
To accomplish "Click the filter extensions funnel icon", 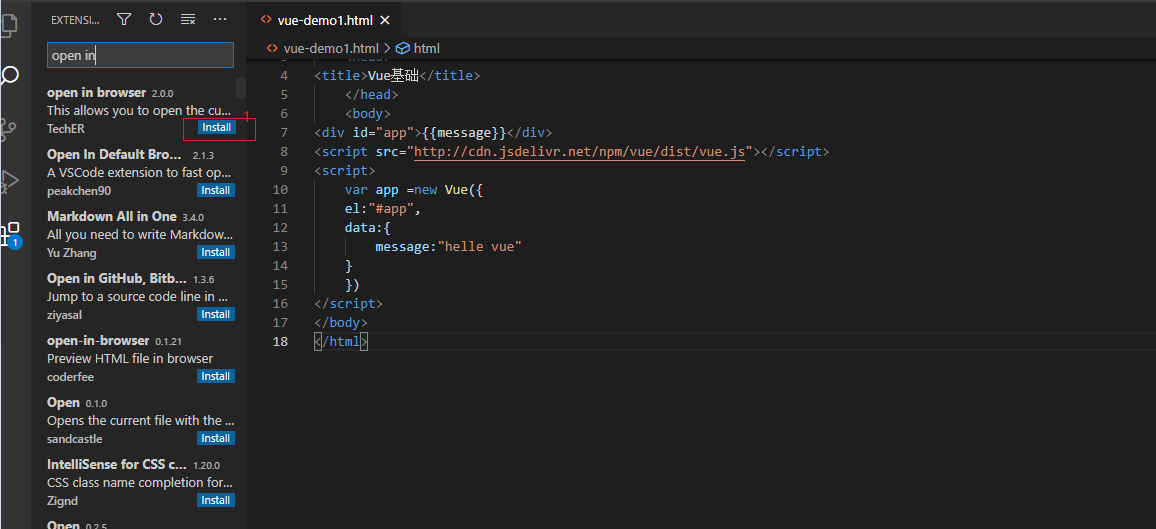I will pyautogui.click(x=124, y=20).
